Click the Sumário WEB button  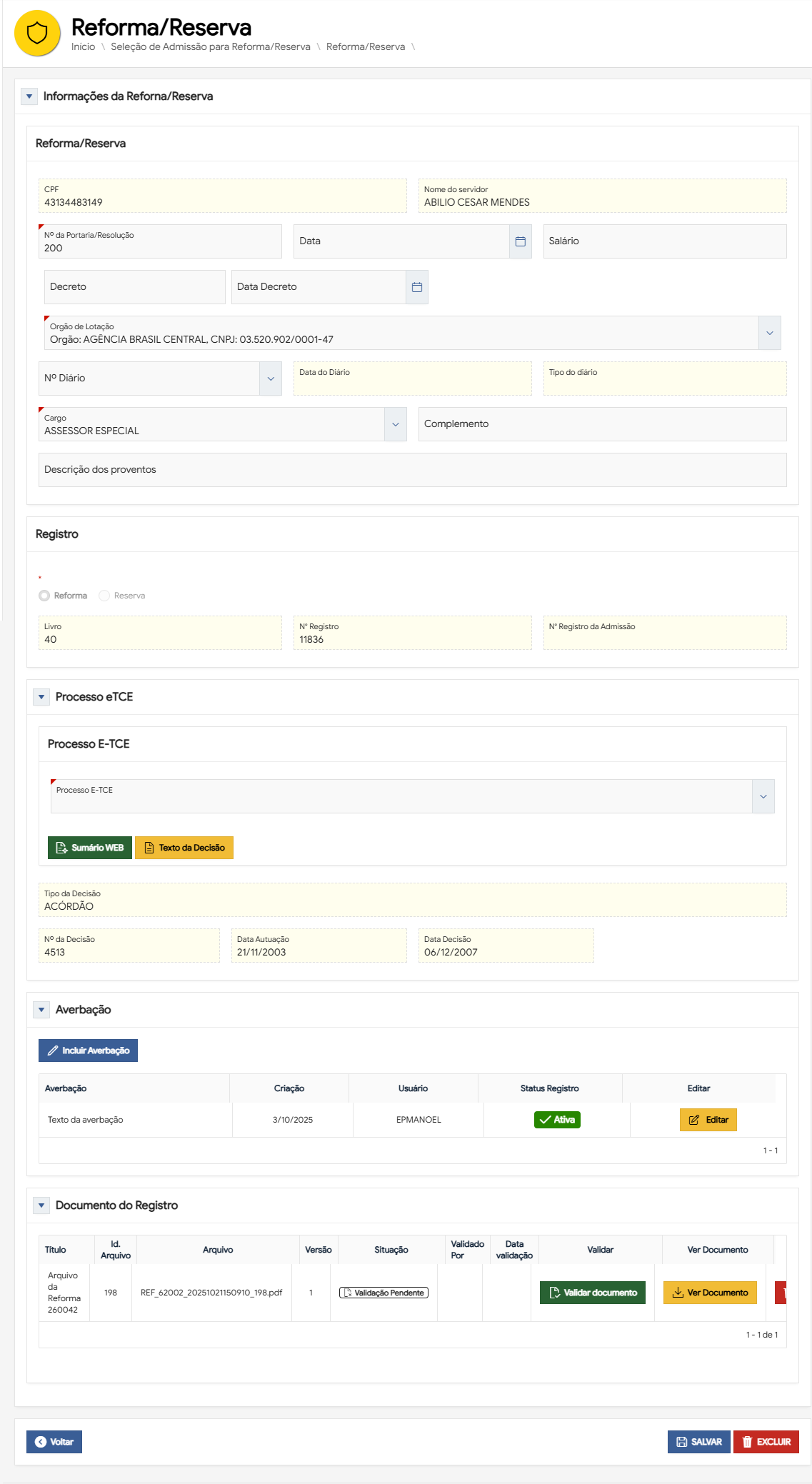[90, 848]
